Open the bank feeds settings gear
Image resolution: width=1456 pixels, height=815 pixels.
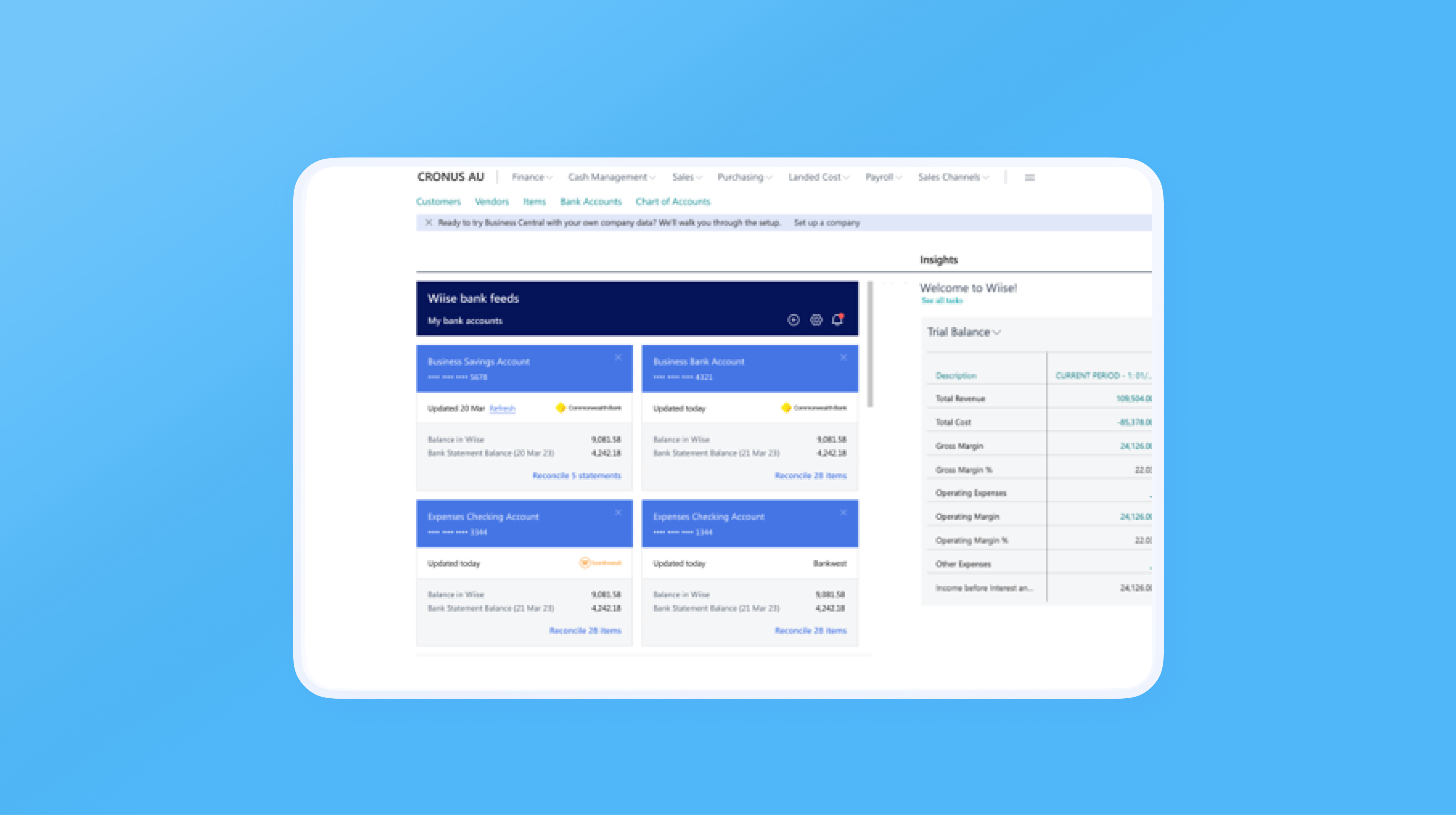pos(816,320)
